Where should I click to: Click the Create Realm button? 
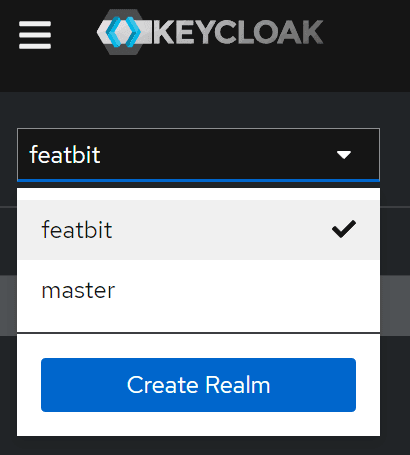[198, 385]
